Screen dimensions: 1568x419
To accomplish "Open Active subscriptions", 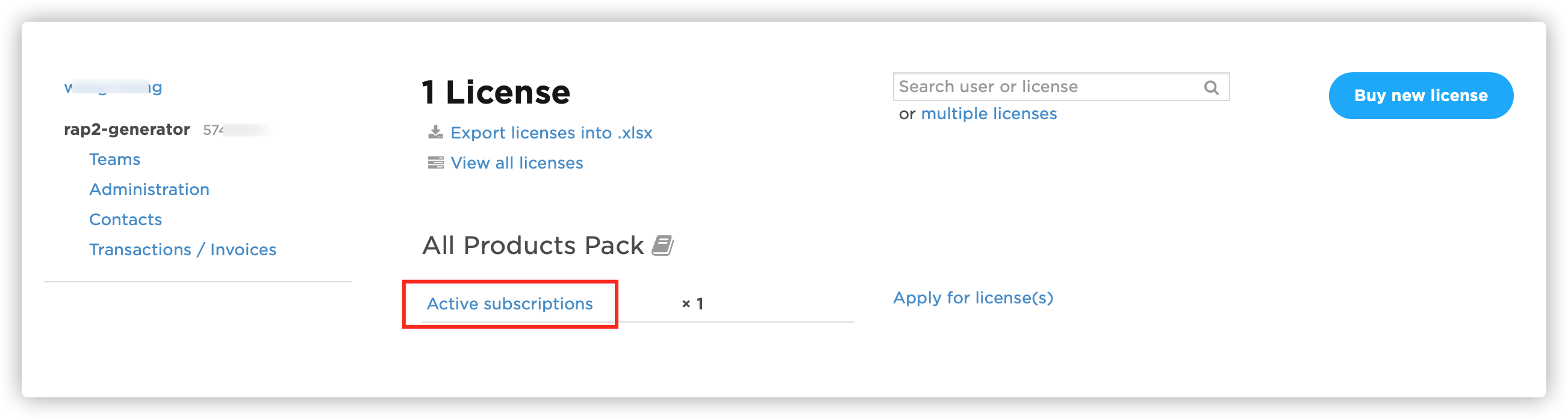I will pos(509,304).
